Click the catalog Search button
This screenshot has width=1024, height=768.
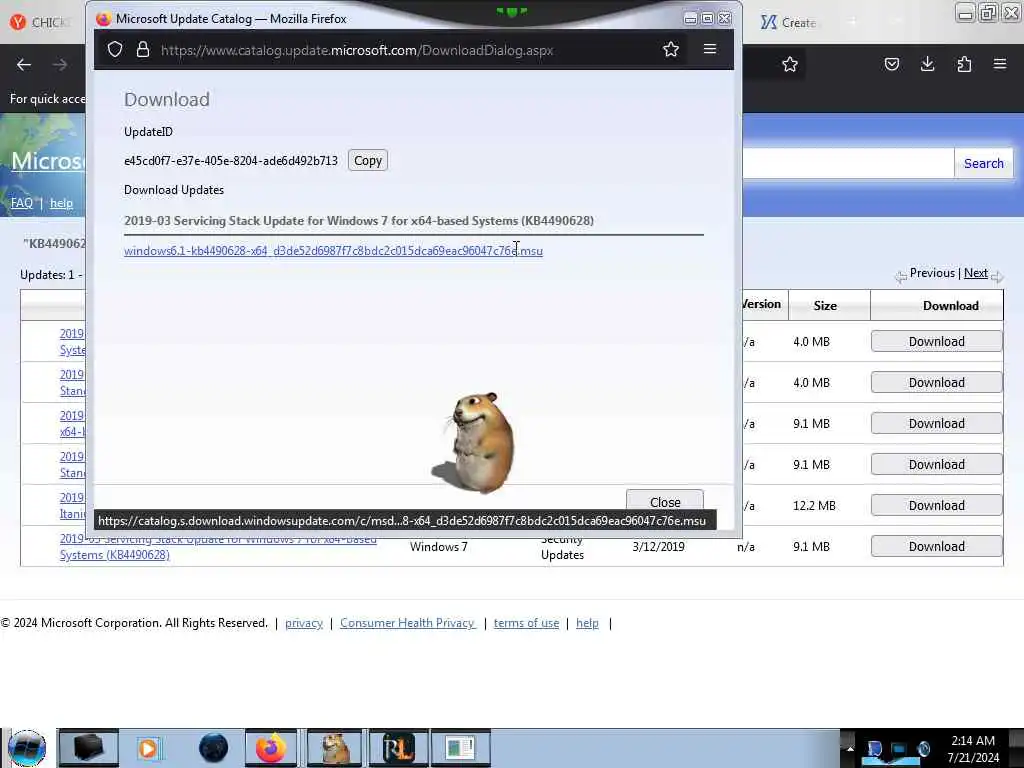pos(984,163)
